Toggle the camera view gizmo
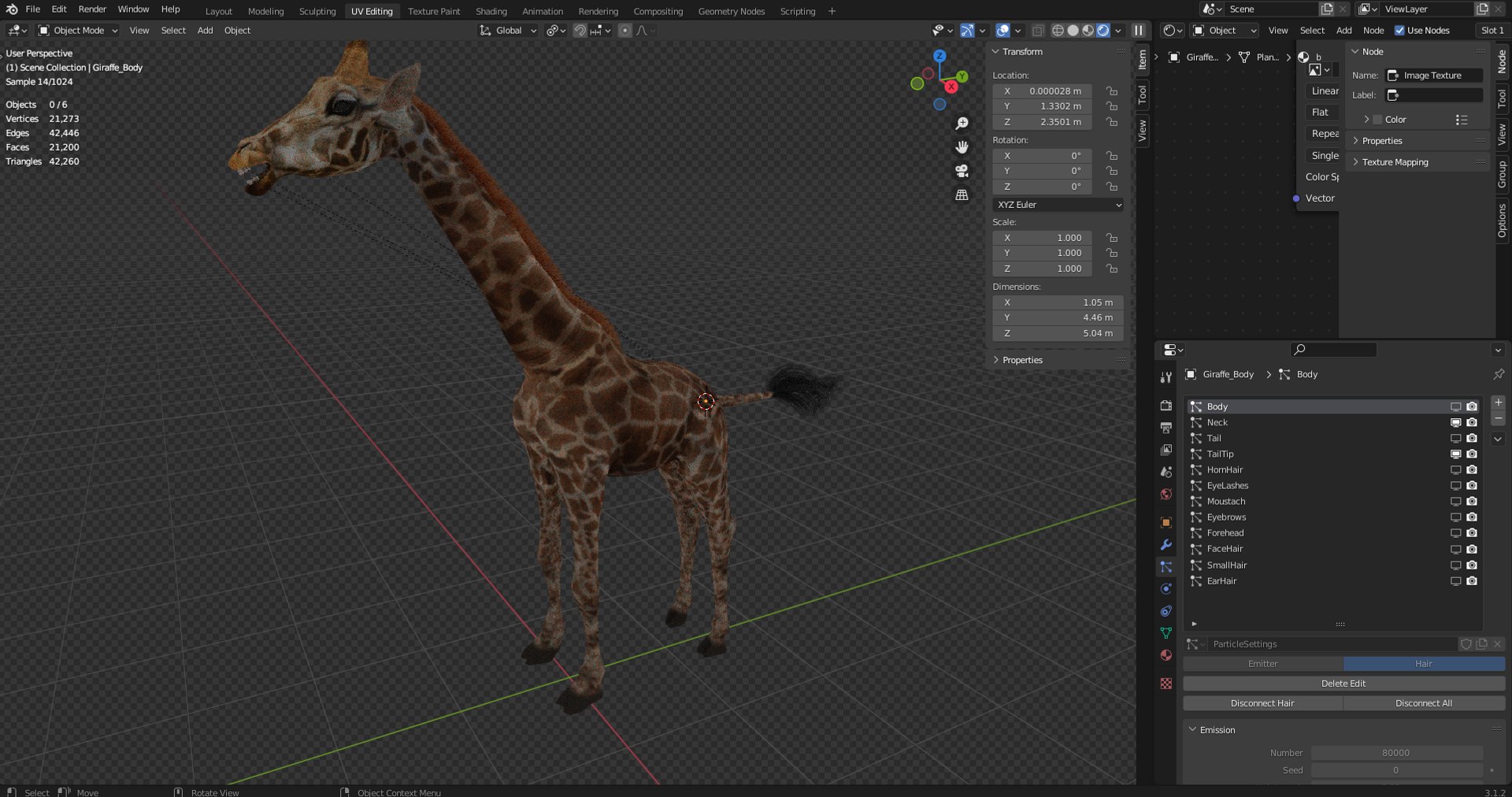Image resolution: width=1512 pixels, height=797 pixels. point(962,171)
